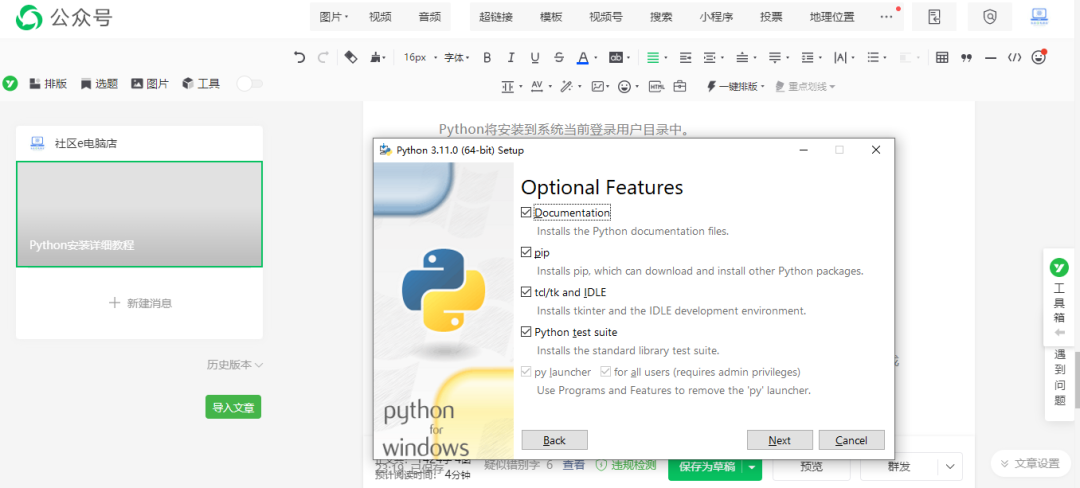Open the 图片 dropdown in top bar

click(334, 17)
